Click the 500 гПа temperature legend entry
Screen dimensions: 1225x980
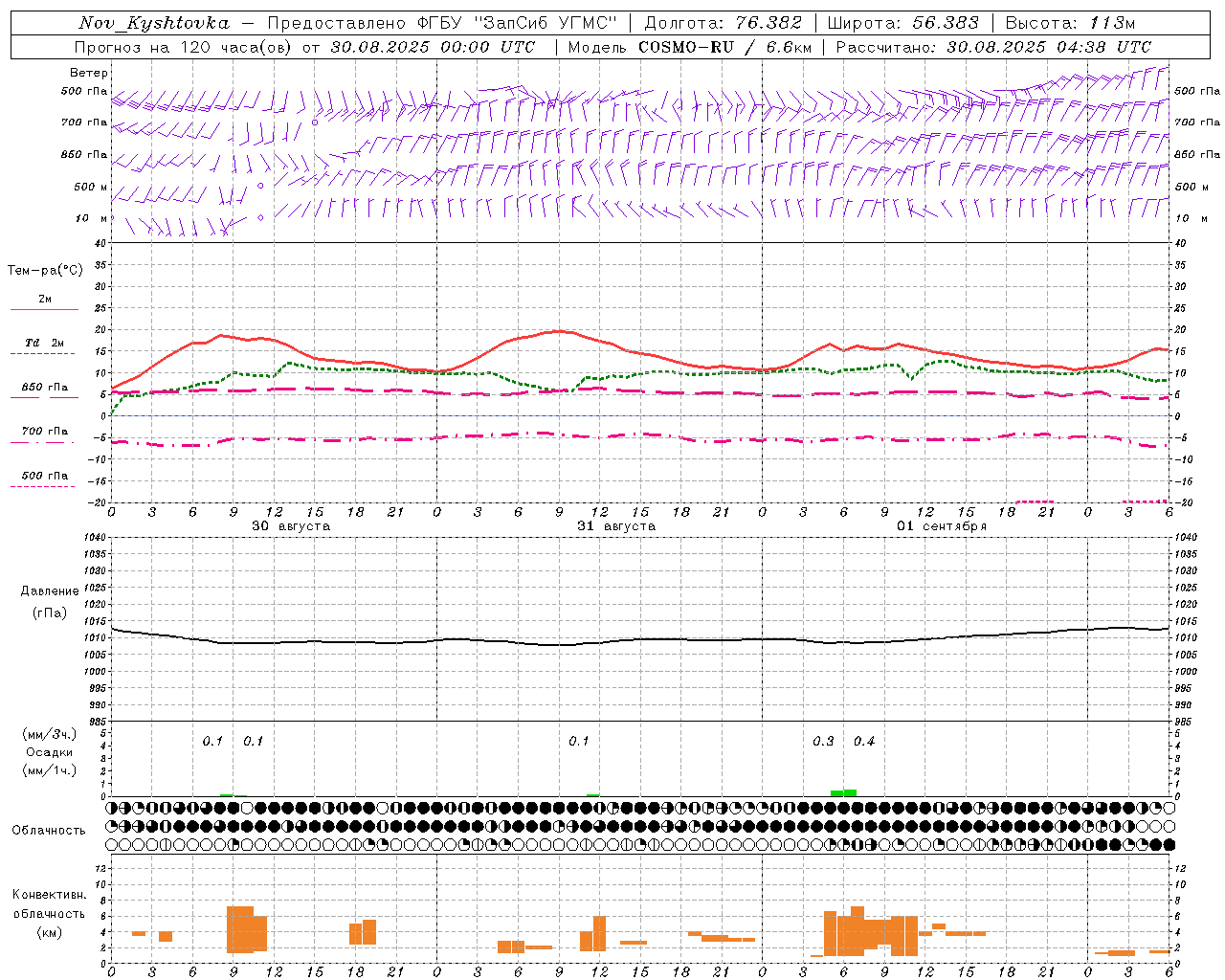(x=44, y=476)
